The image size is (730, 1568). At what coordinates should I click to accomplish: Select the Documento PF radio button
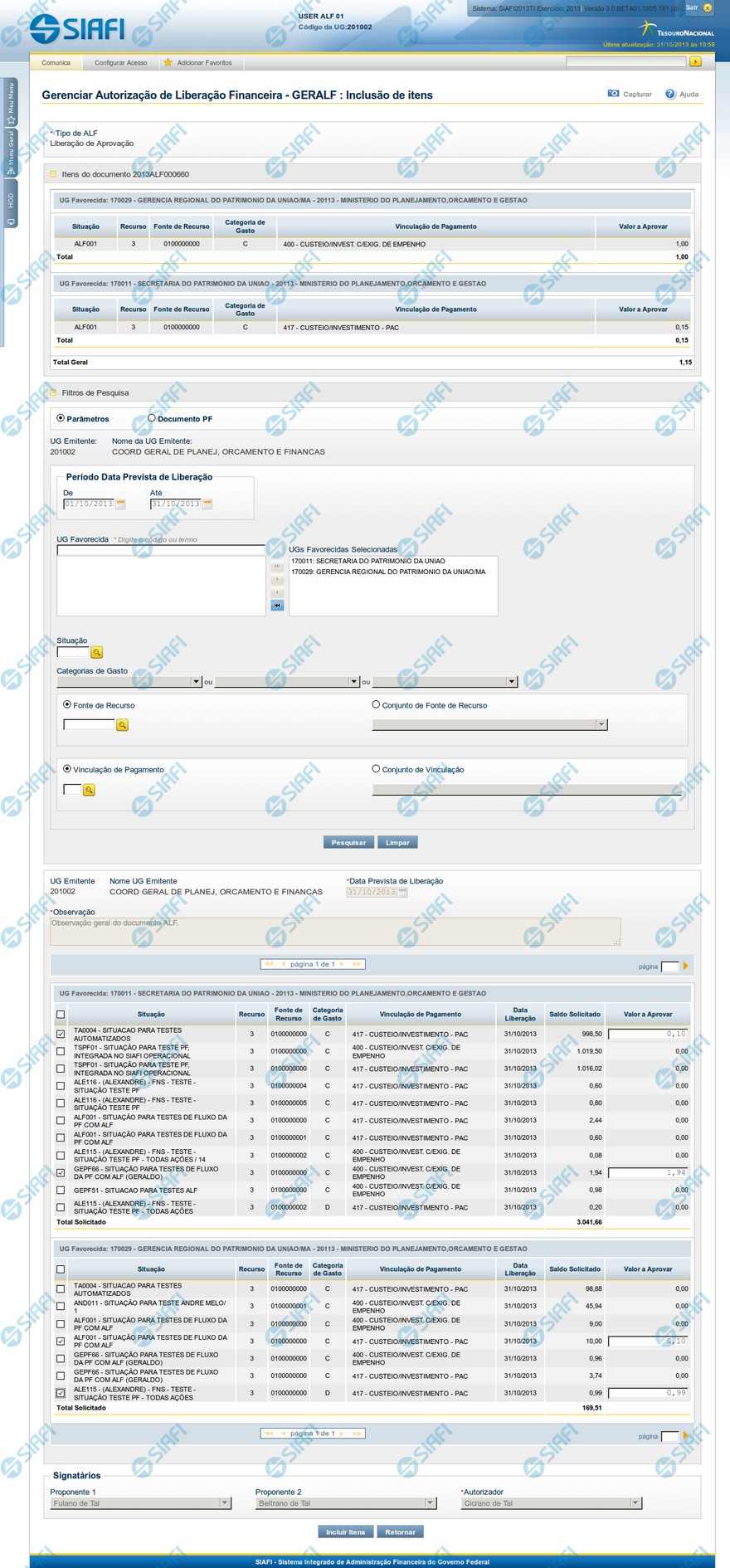click(151, 418)
